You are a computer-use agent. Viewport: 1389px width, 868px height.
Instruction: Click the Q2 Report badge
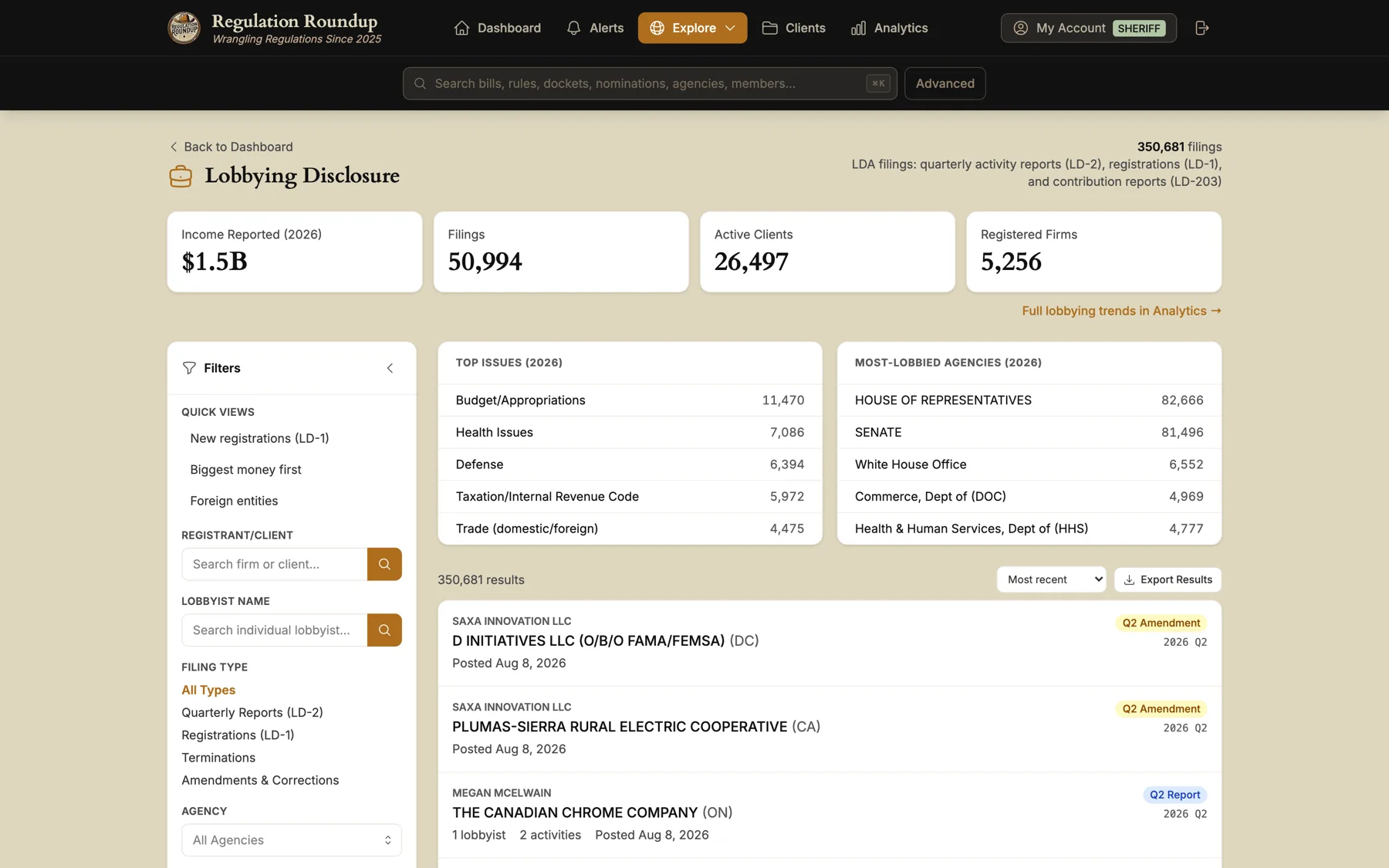1174,795
